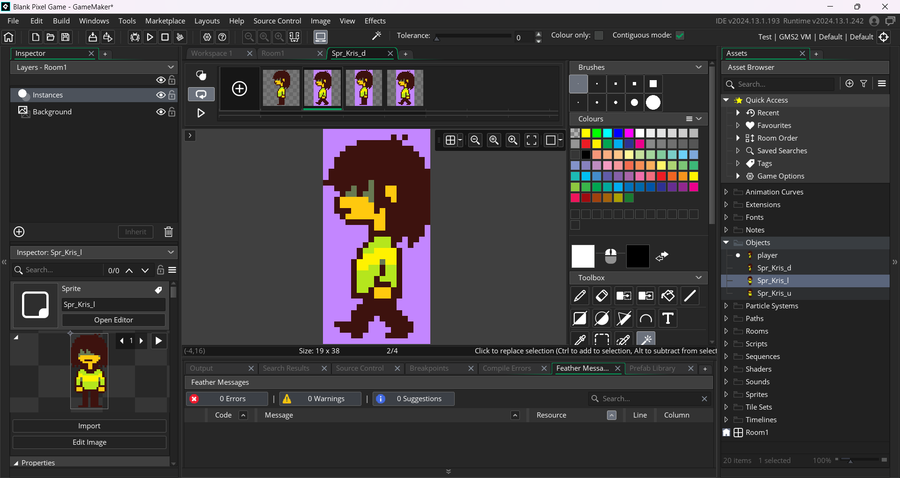The image size is (900, 478).
Task: Collapse the Colours panel chevron
Action: point(699,119)
